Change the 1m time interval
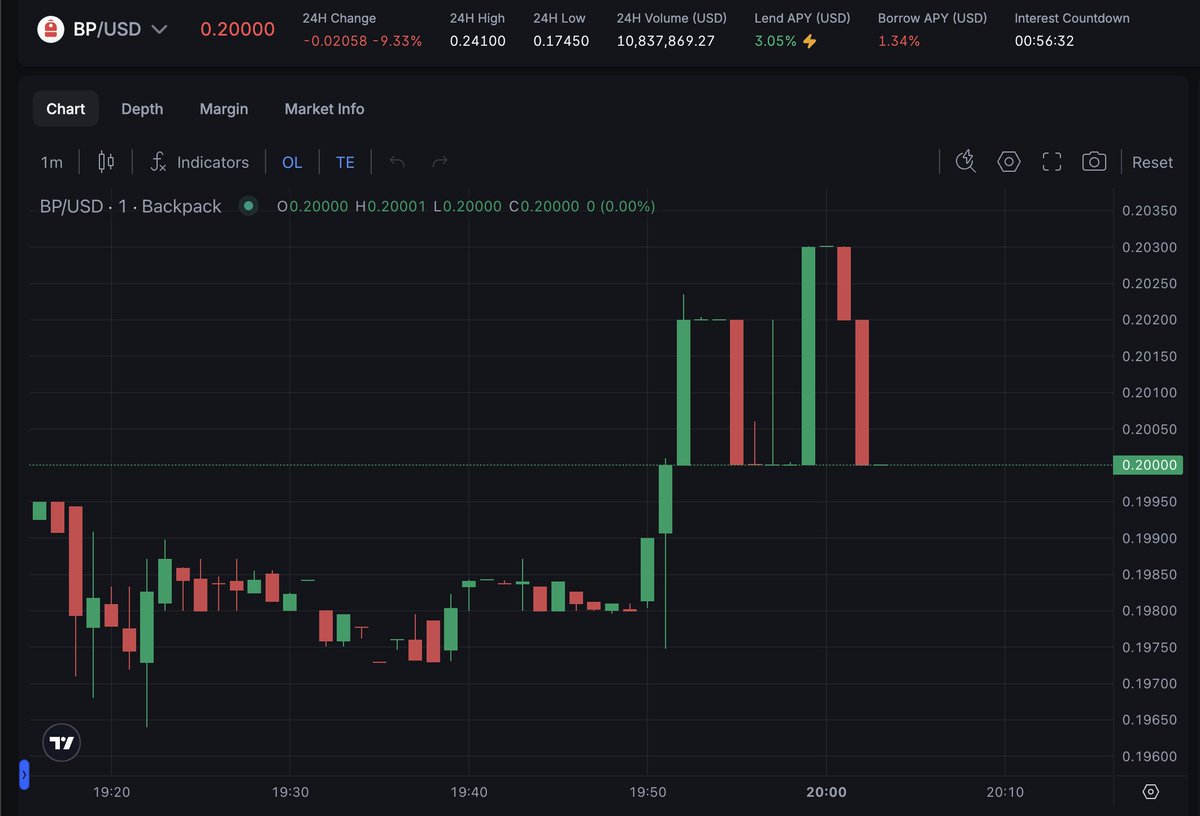Viewport: 1200px width, 816px height. coord(51,162)
